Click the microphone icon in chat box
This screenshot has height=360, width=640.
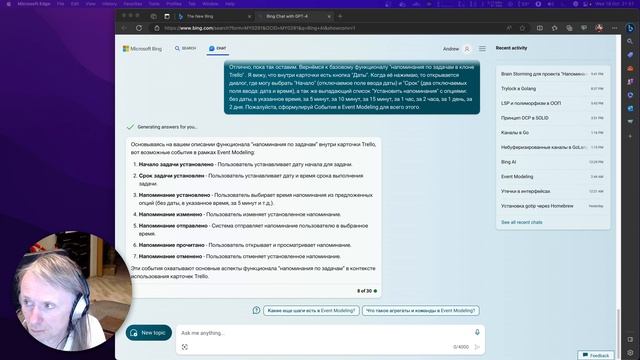pyautogui.click(x=477, y=332)
